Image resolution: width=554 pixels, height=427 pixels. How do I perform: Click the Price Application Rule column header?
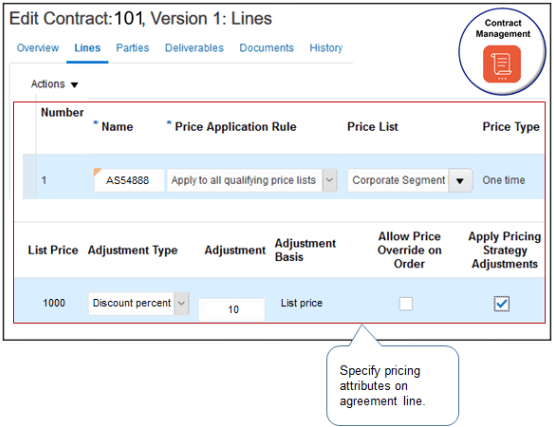[x=235, y=126]
